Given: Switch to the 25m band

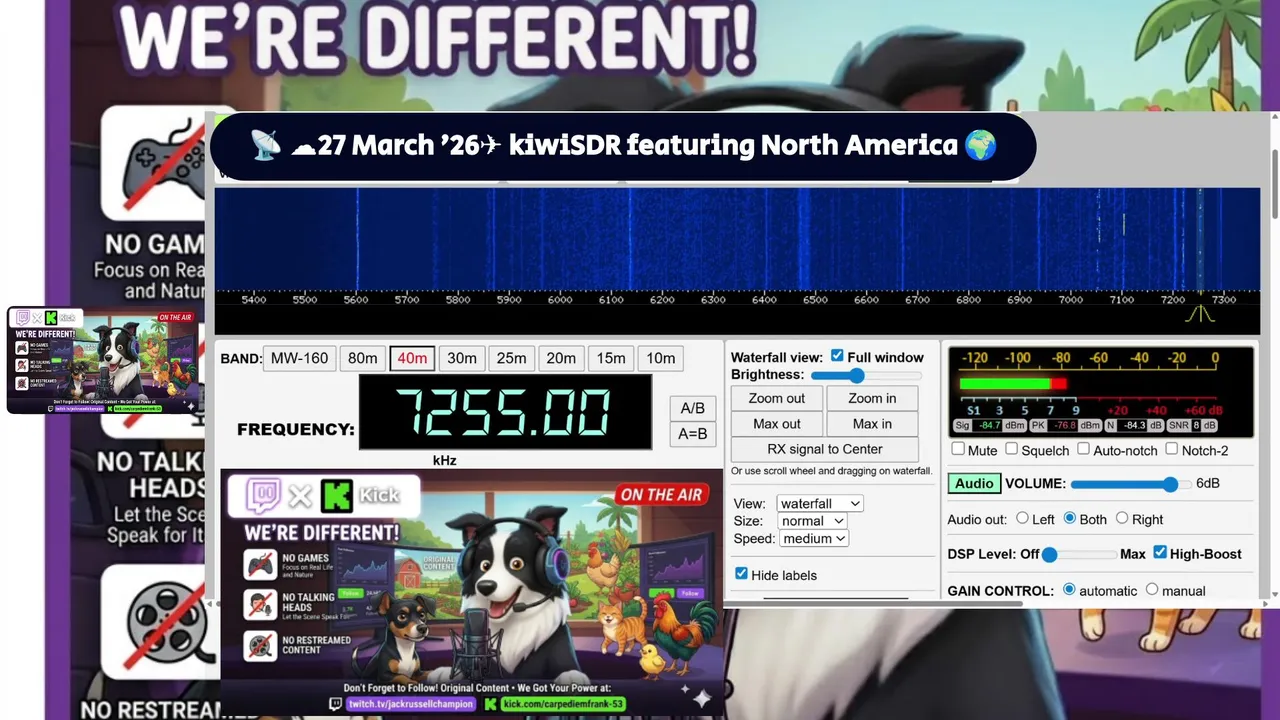Looking at the screenshot, I should pos(511,358).
